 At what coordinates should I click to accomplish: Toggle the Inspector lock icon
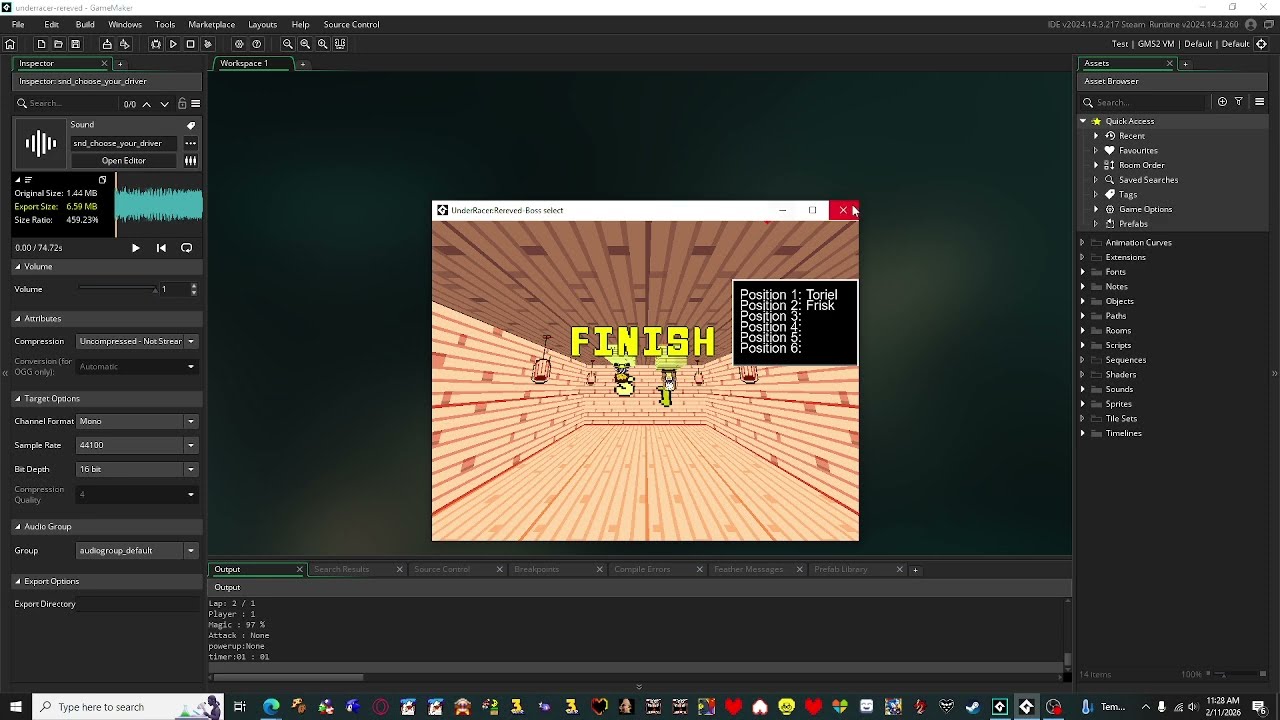(181, 104)
